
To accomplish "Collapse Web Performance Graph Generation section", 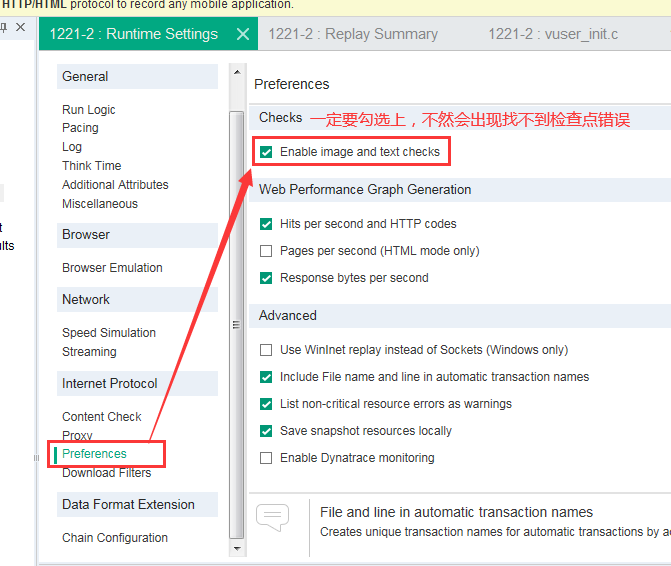I will click(460, 190).
